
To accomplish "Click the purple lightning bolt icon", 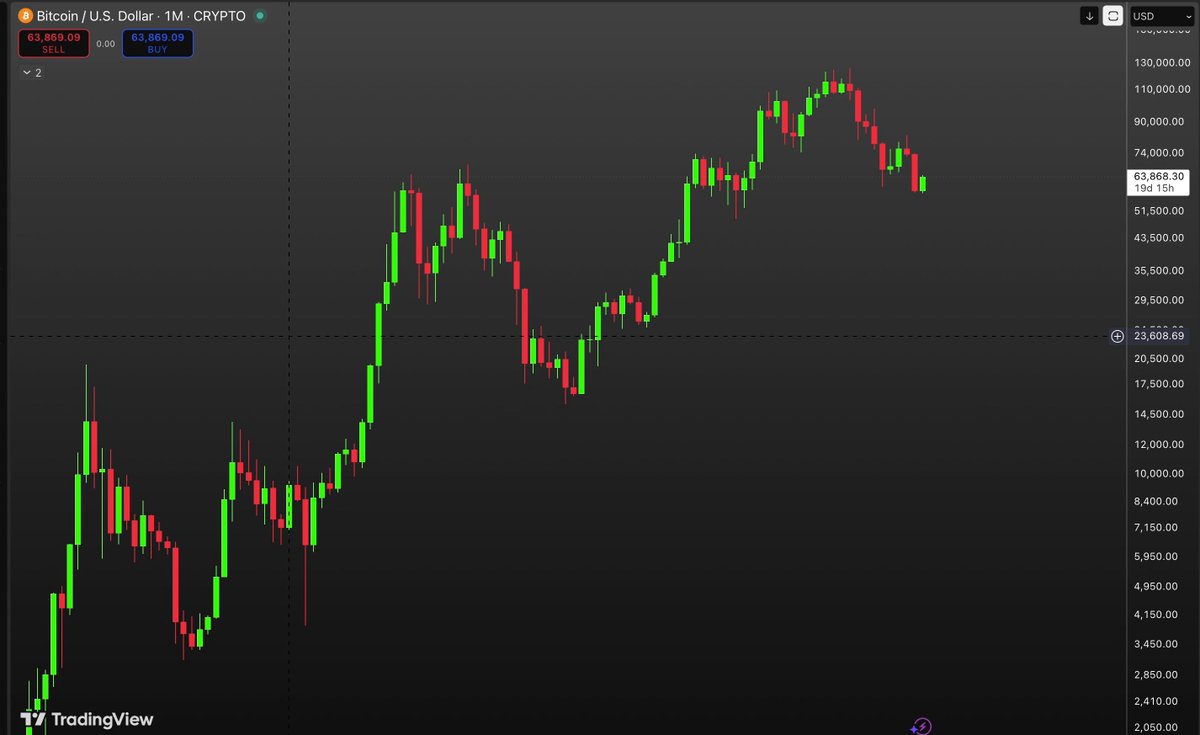I will [921, 726].
